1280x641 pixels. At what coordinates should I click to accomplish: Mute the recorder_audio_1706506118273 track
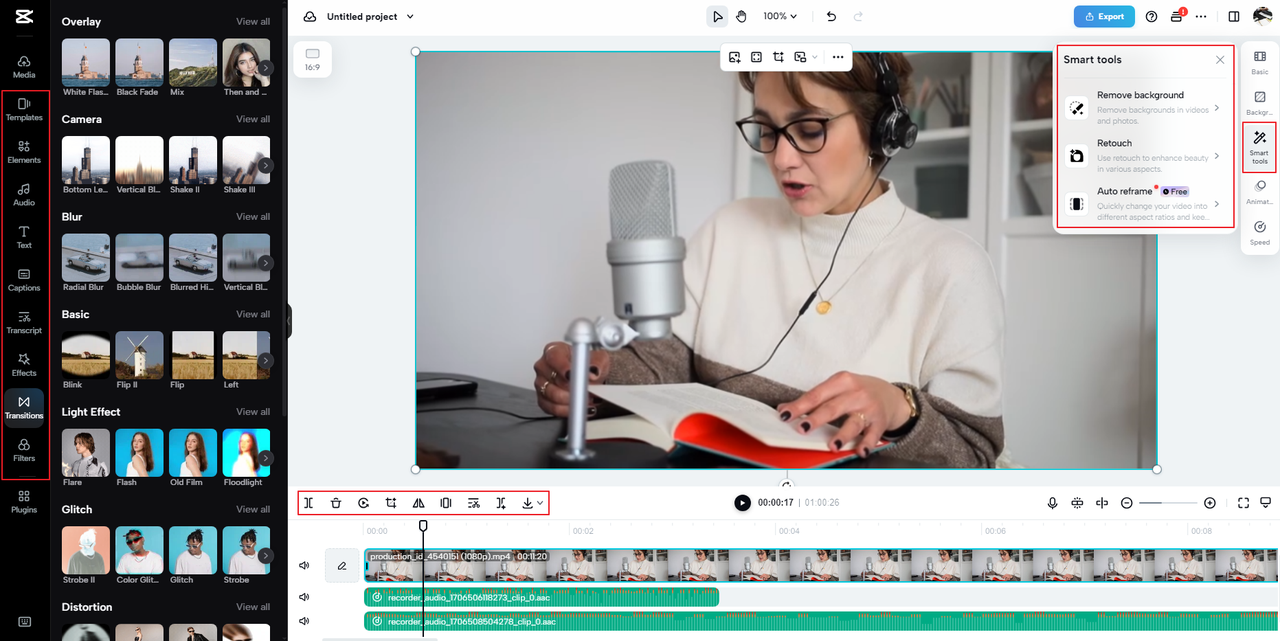pos(304,597)
